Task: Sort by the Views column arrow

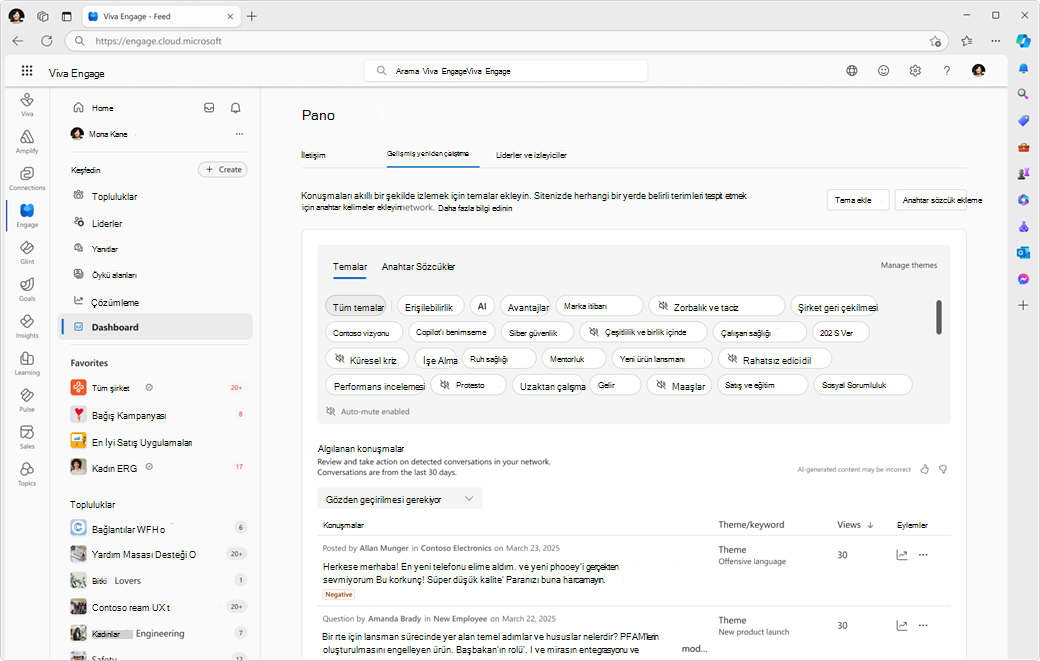Action: tap(870, 525)
